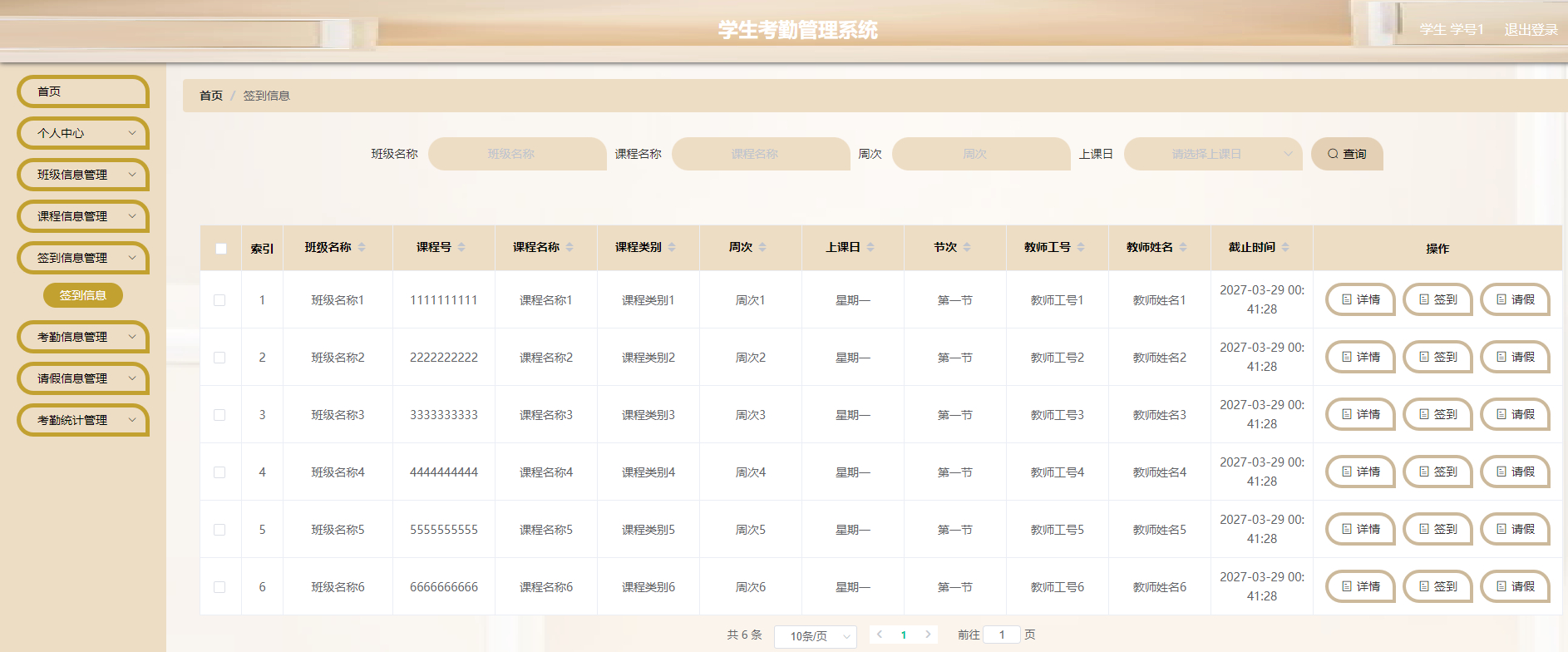Sort by 教师姓名 column arrows

(x=1183, y=247)
